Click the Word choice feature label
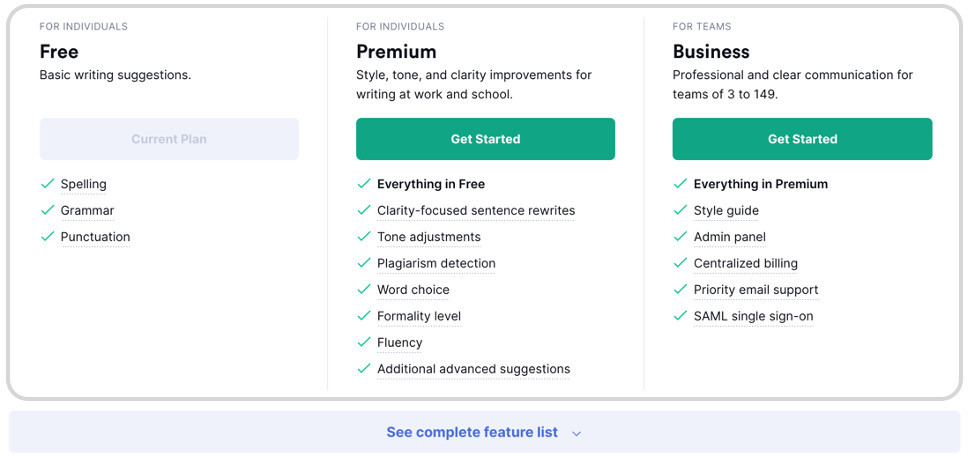 [x=413, y=289]
